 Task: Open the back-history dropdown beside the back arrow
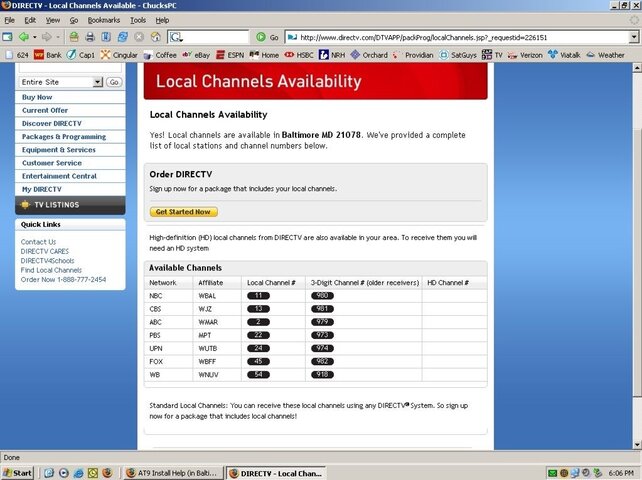coord(35,37)
